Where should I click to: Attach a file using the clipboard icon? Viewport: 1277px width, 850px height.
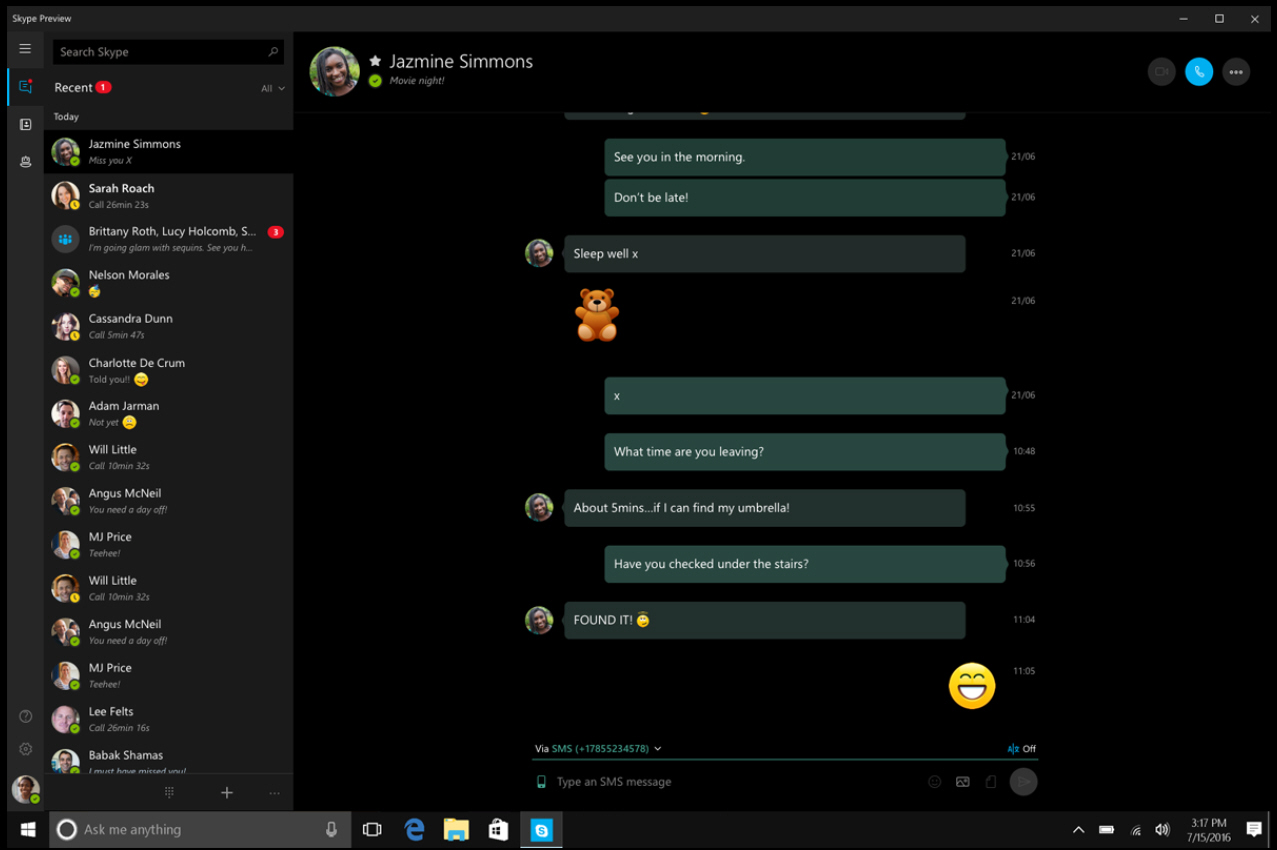[990, 781]
